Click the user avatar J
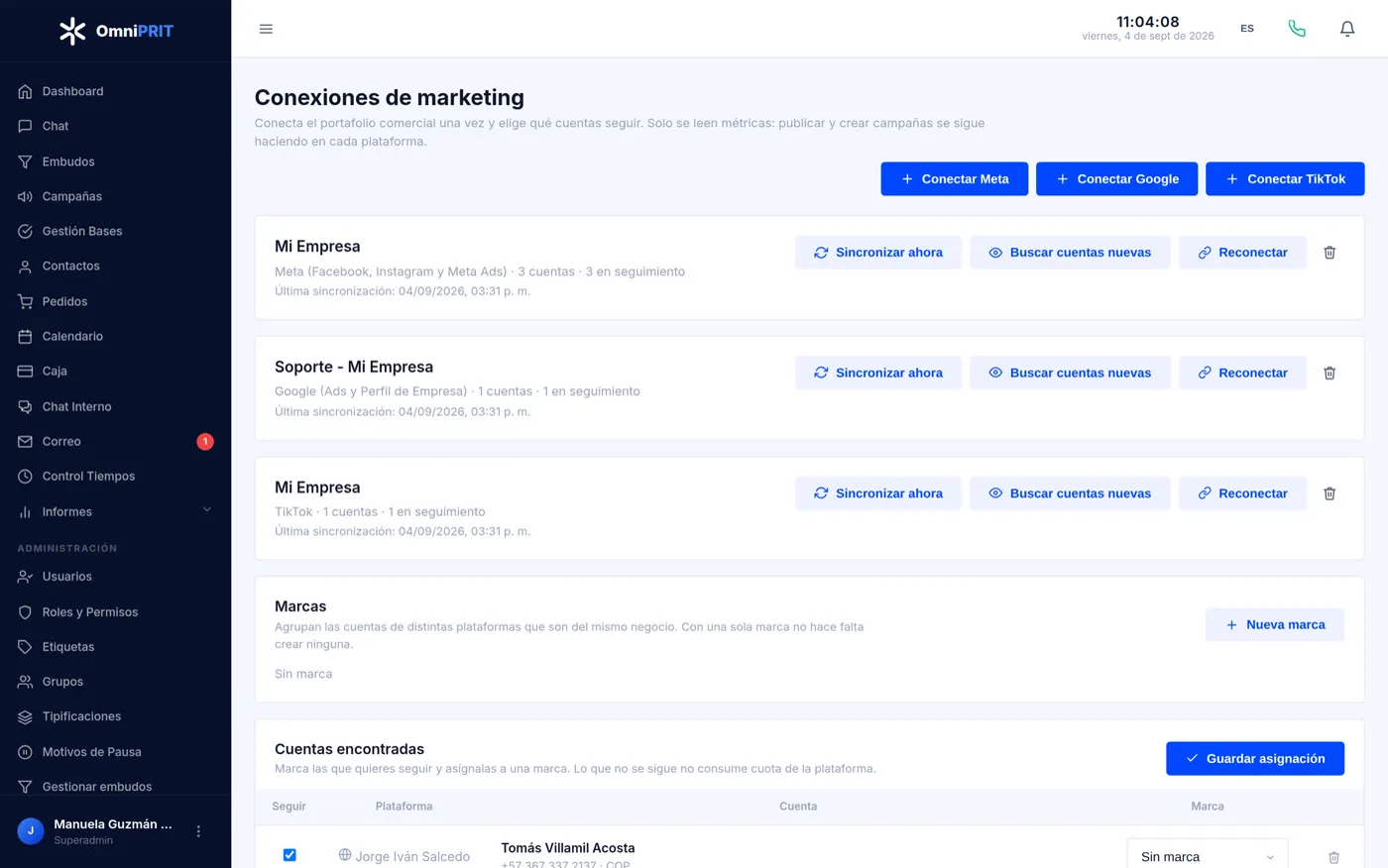 click(x=31, y=831)
